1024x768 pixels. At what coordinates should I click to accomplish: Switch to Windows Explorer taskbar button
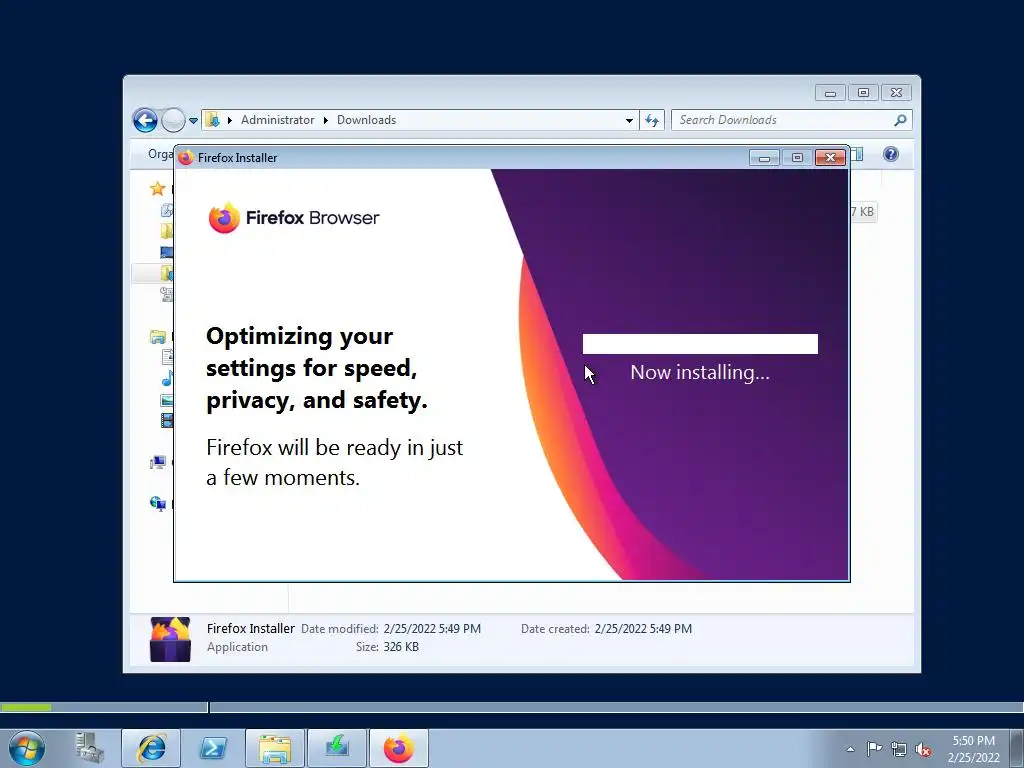[275, 748]
